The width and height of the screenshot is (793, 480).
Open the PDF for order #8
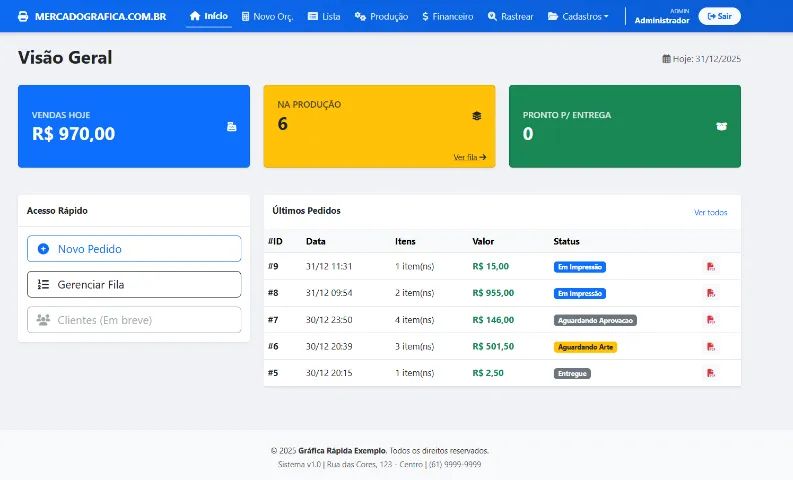[710, 293]
